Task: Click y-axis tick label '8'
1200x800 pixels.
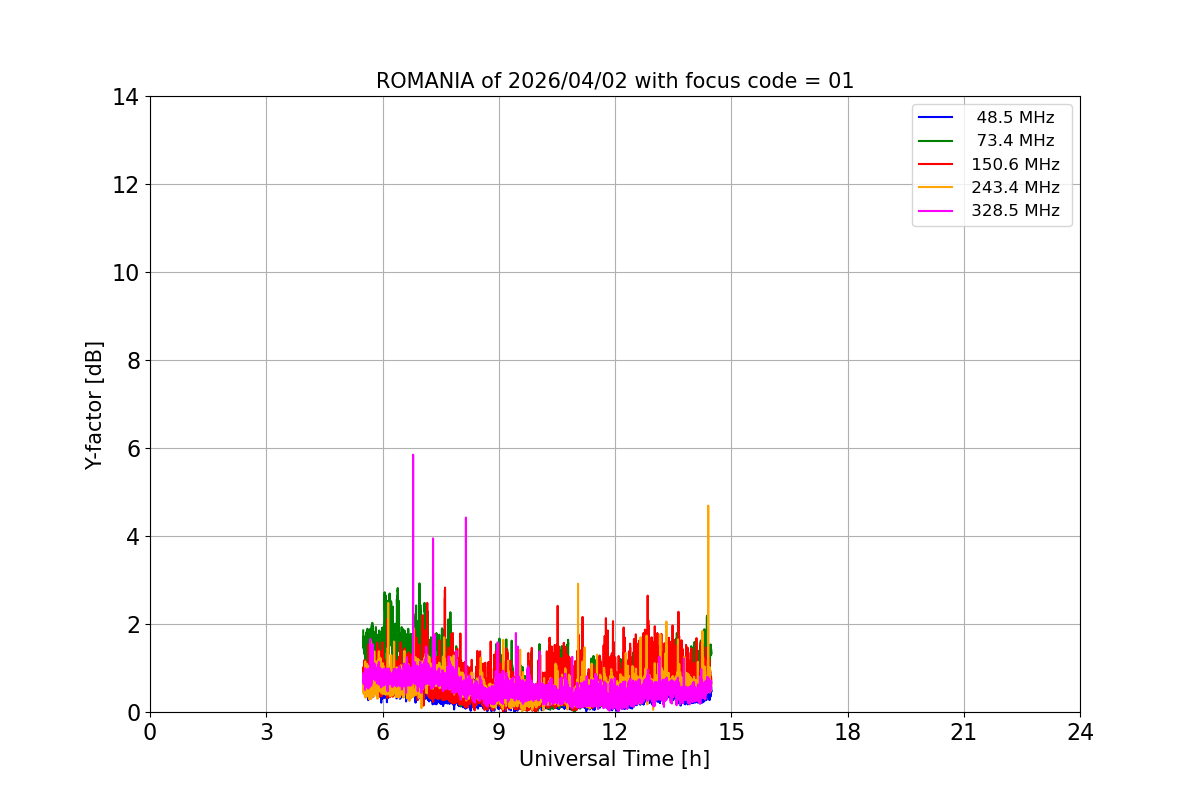Action: (x=132, y=361)
